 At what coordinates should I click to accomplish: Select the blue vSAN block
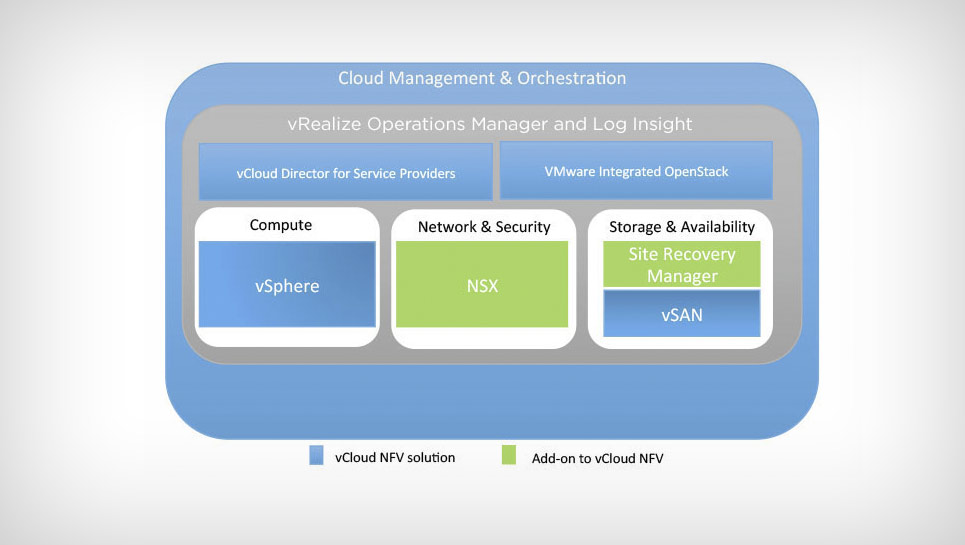tap(681, 314)
